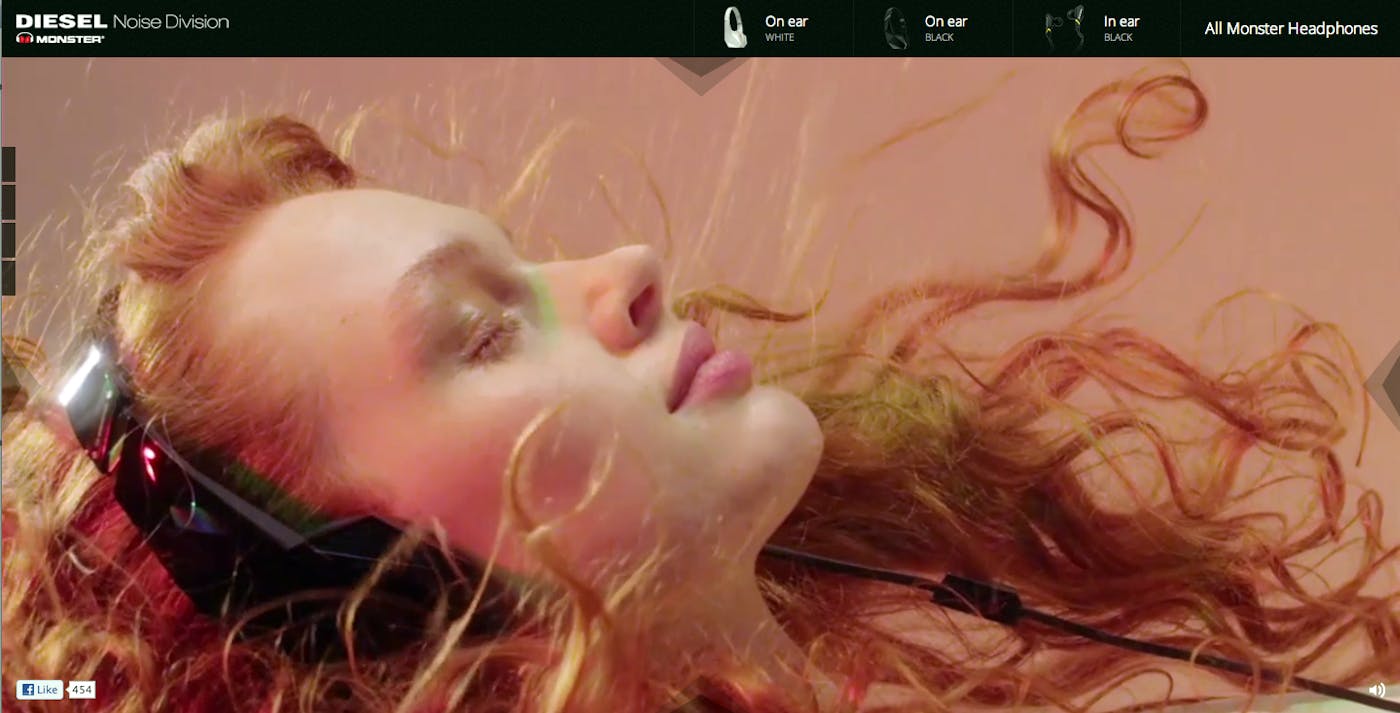Screen dimensions: 1400x713
Task: Click the Facebook Like button
Action: tap(40, 690)
